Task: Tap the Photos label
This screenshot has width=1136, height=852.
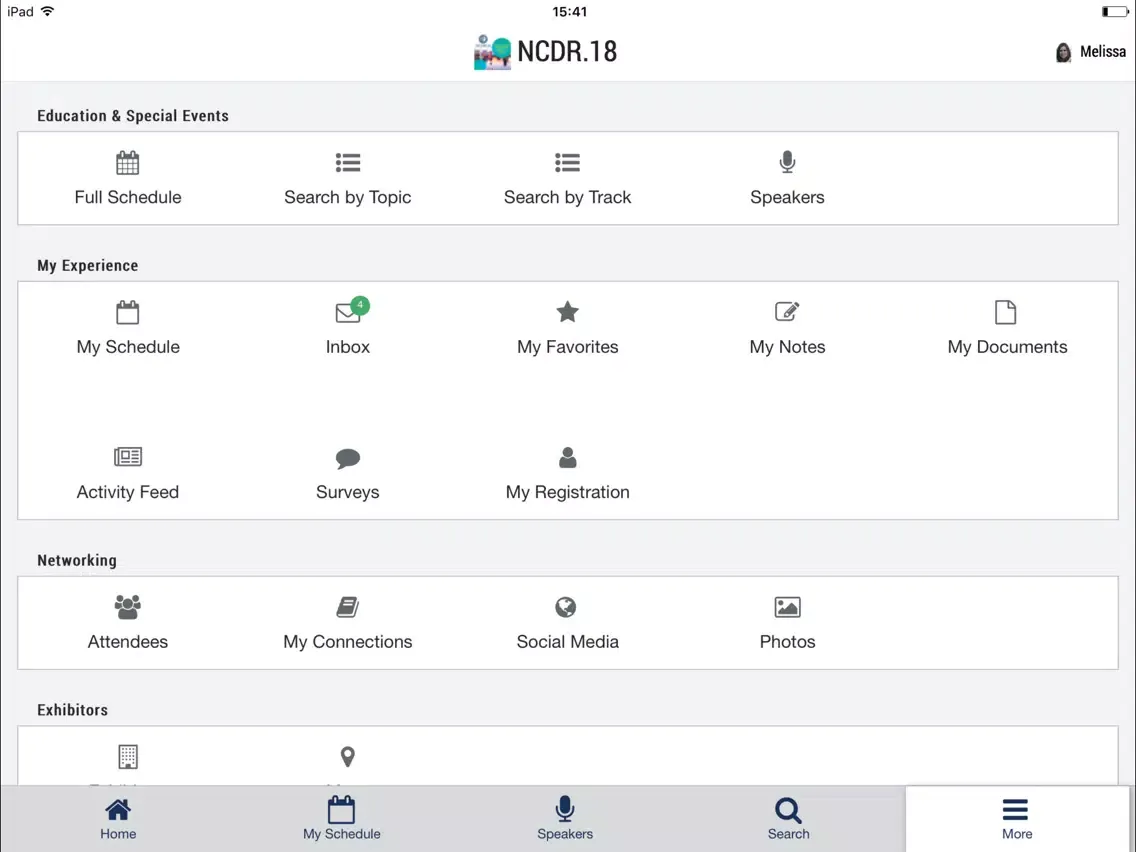Action: 788,642
